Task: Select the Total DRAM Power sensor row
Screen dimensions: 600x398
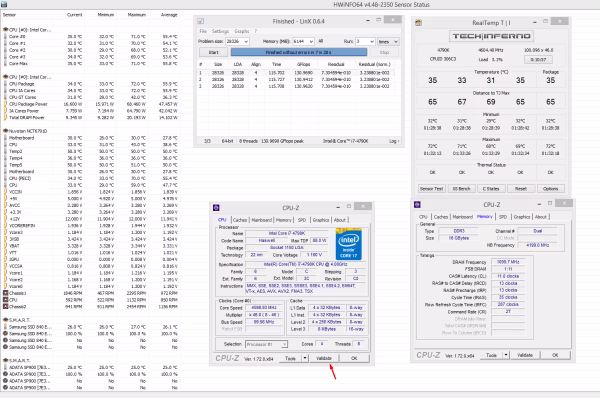Action: coord(90,117)
